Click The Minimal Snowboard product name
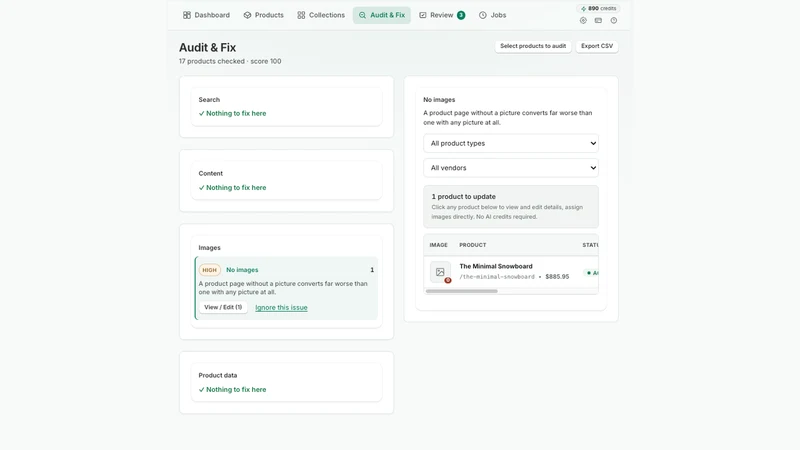 tap(495, 266)
